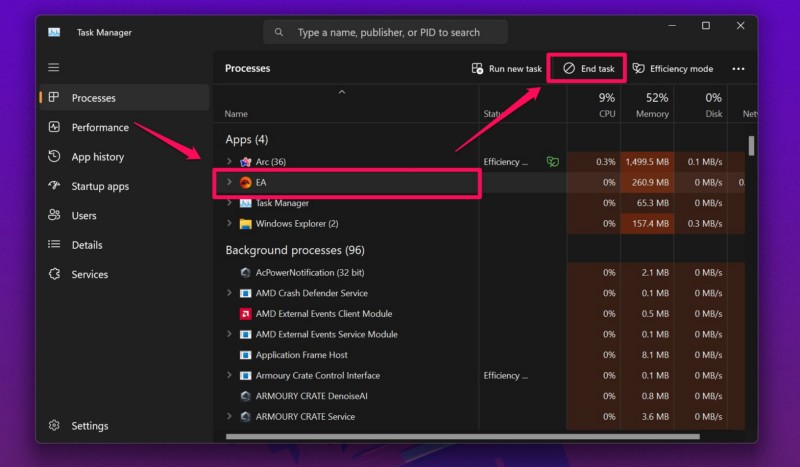Sort processes by the Memory column
The width and height of the screenshot is (800, 467).
point(651,105)
